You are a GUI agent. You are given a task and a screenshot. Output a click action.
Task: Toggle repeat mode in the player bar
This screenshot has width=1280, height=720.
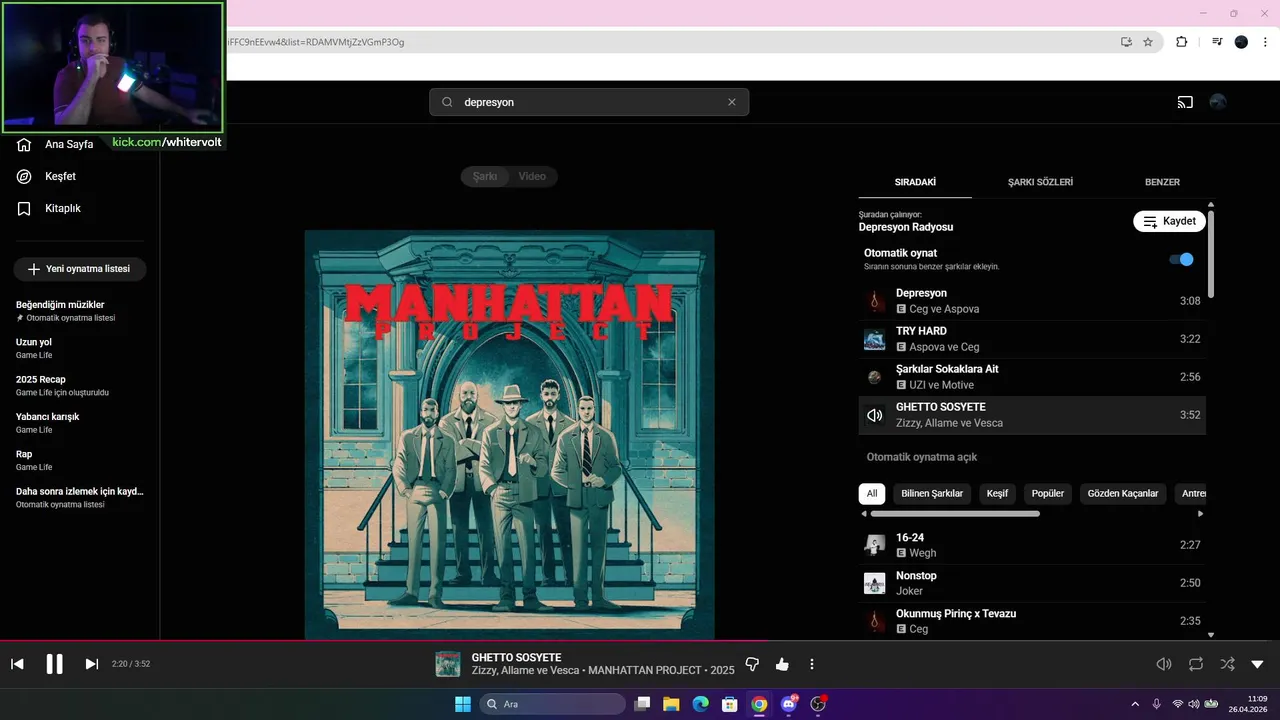point(1196,664)
